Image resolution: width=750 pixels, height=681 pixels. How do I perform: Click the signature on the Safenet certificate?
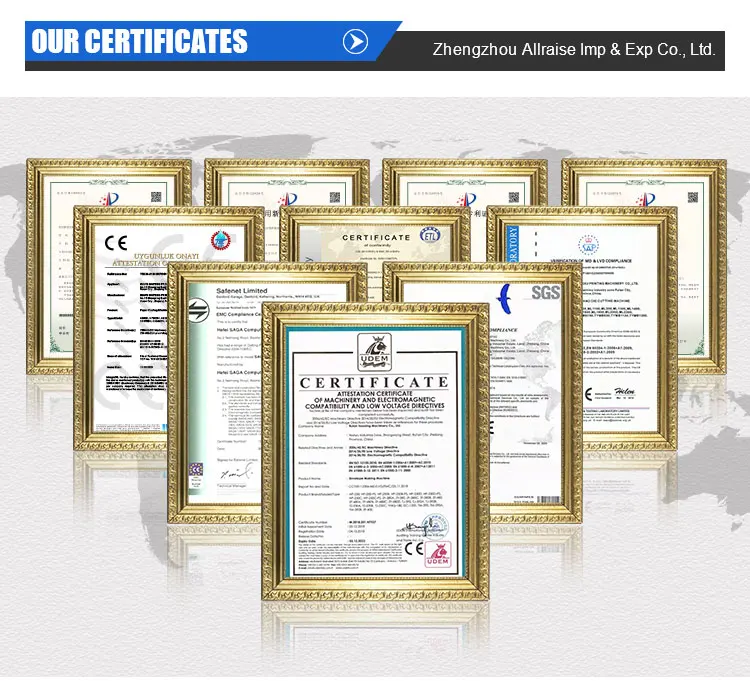pos(236,474)
